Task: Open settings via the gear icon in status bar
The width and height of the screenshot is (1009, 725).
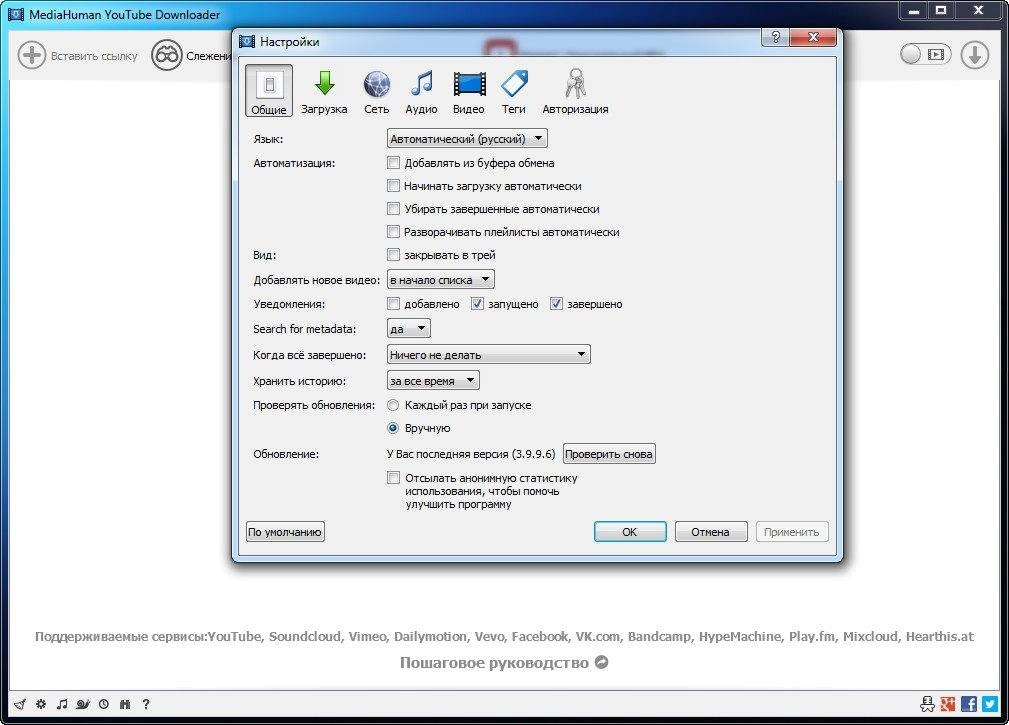Action: click(x=41, y=704)
